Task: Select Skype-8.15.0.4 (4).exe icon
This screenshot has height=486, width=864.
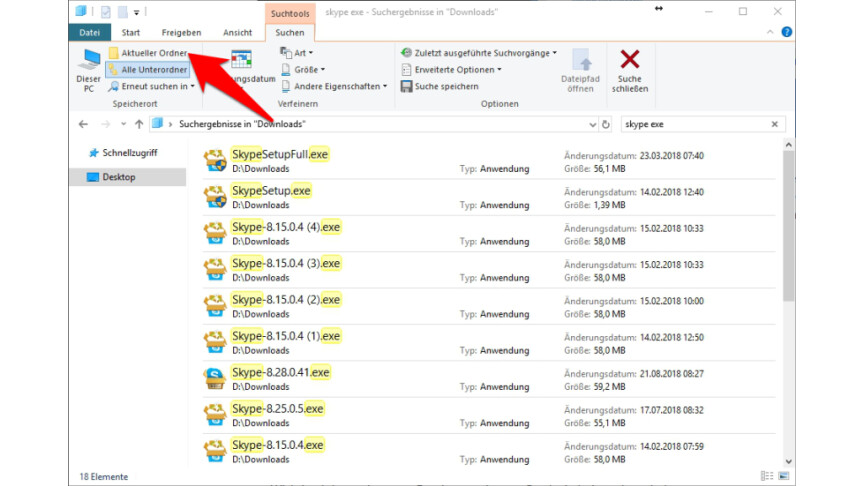Action: click(215, 233)
